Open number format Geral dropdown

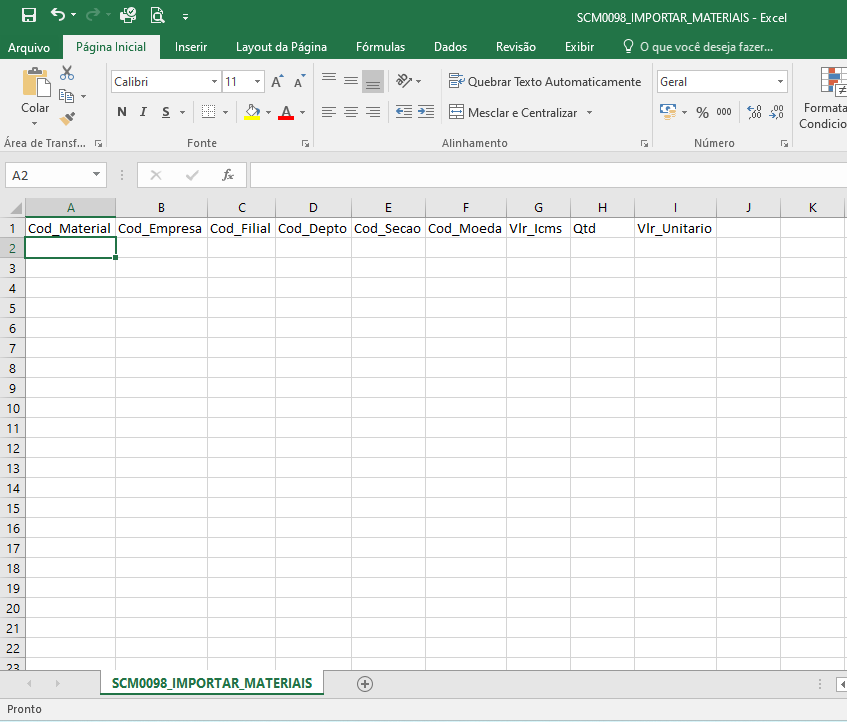781,82
